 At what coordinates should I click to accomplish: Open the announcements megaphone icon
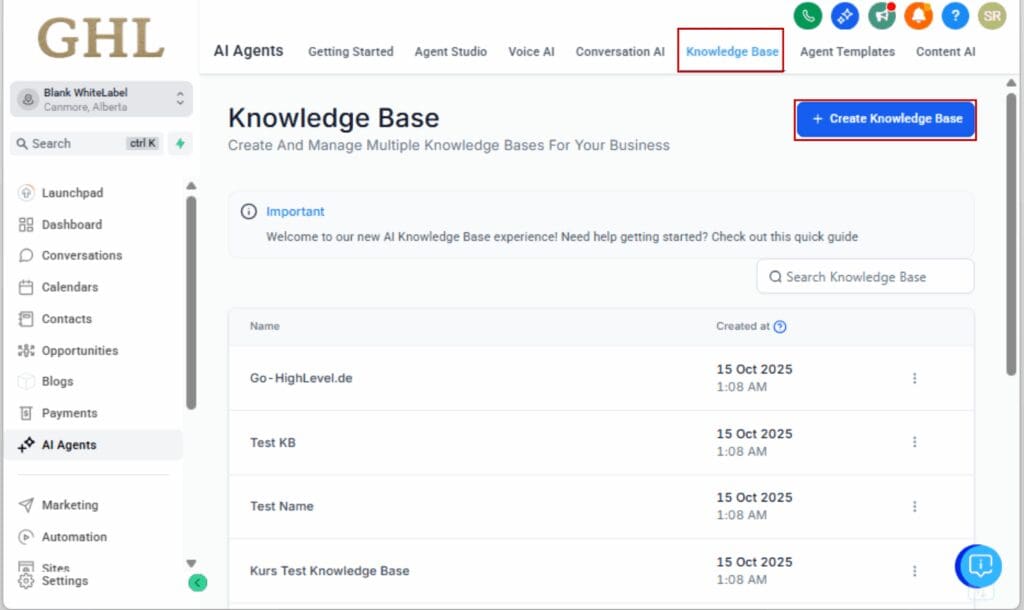click(881, 16)
